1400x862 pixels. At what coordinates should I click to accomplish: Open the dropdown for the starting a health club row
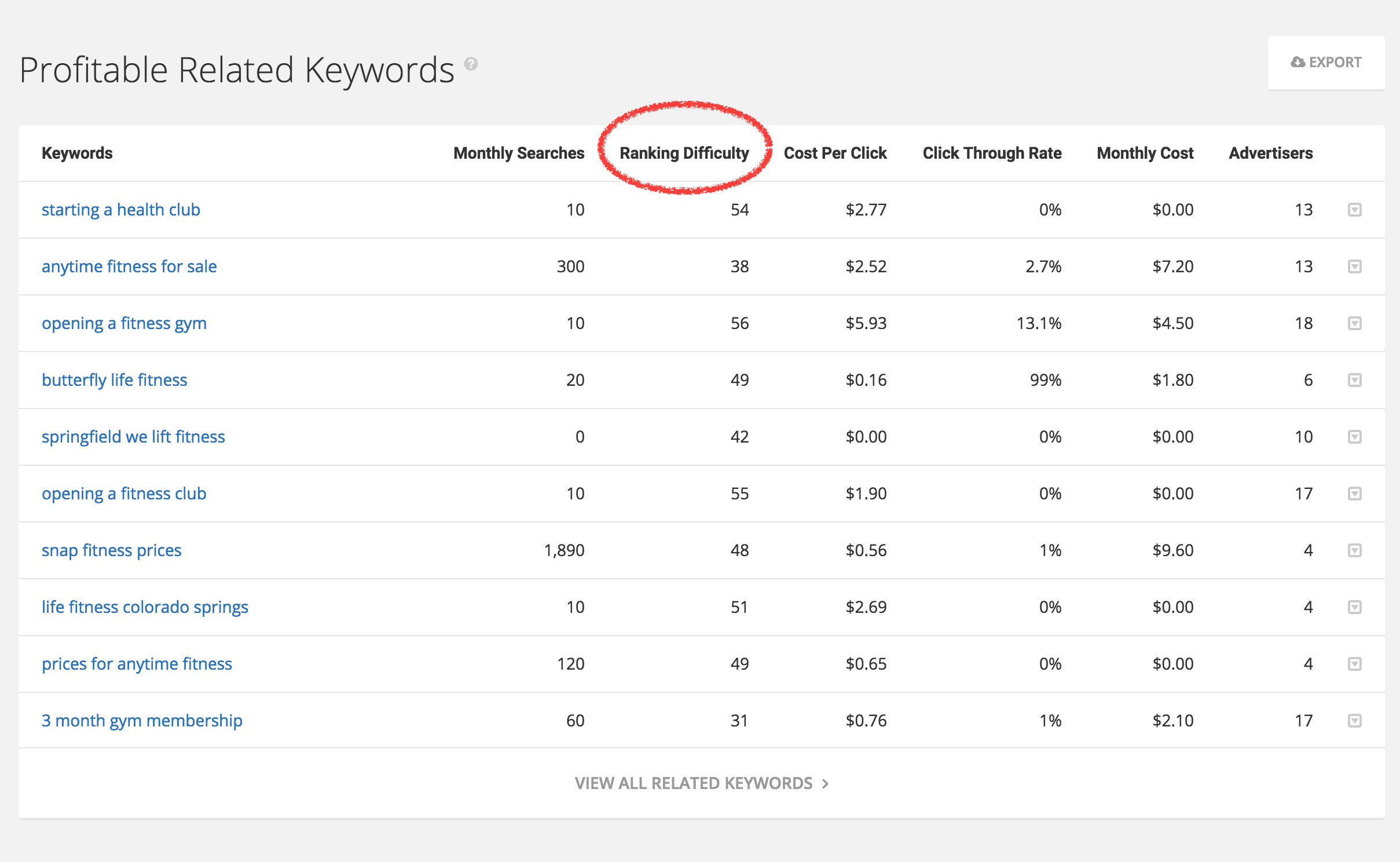click(x=1354, y=210)
